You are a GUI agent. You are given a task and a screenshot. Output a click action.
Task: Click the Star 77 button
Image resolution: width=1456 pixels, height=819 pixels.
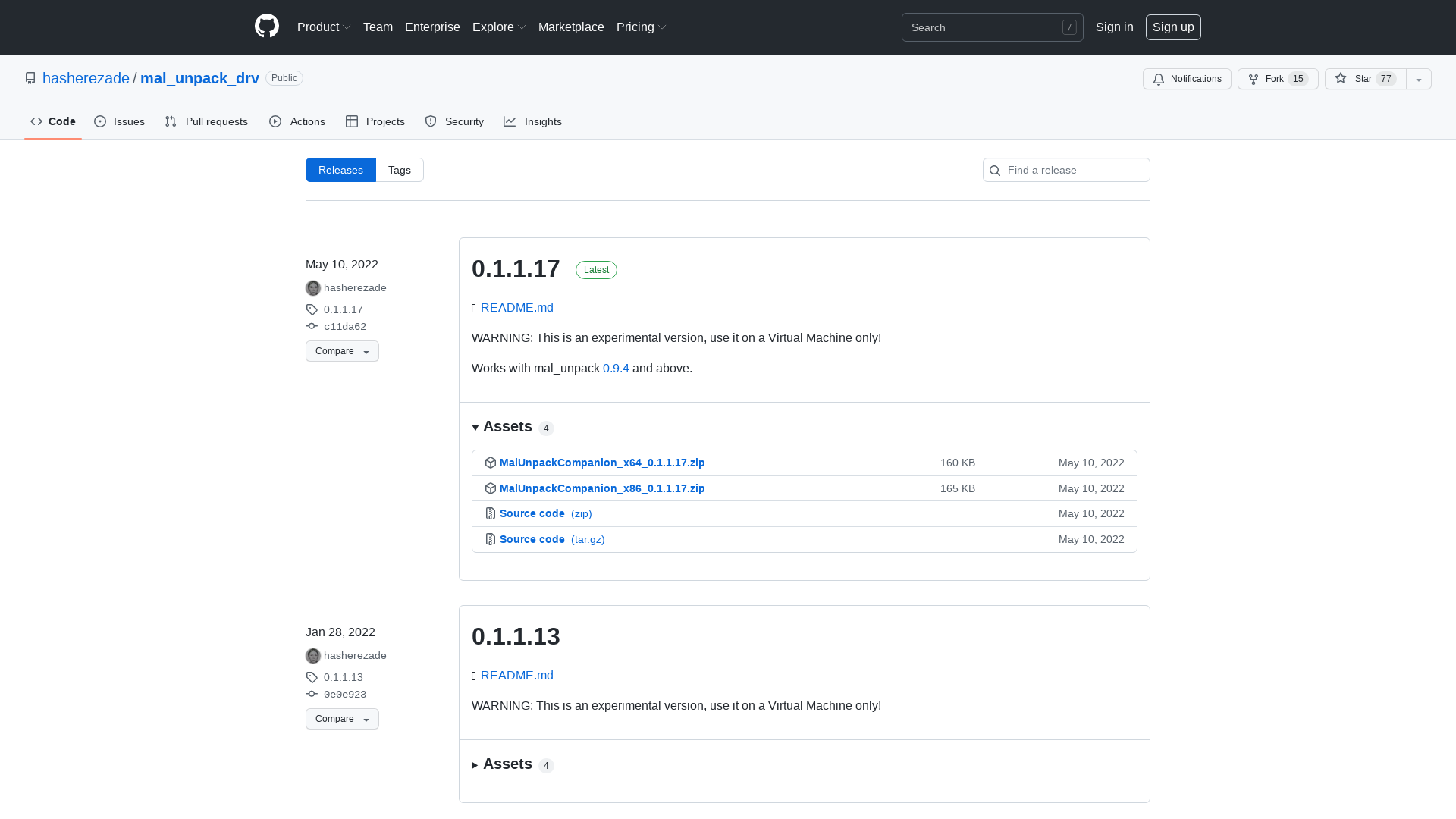(1366, 79)
